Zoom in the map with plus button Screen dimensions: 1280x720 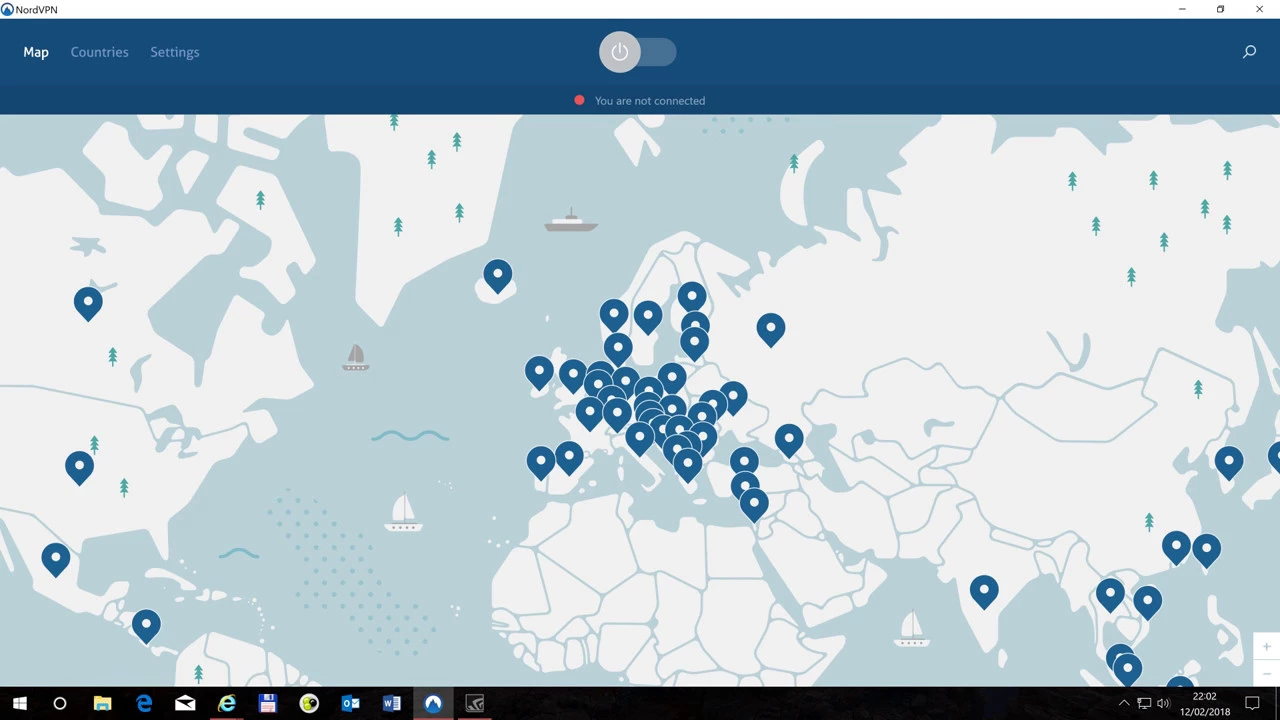pyautogui.click(x=1266, y=647)
